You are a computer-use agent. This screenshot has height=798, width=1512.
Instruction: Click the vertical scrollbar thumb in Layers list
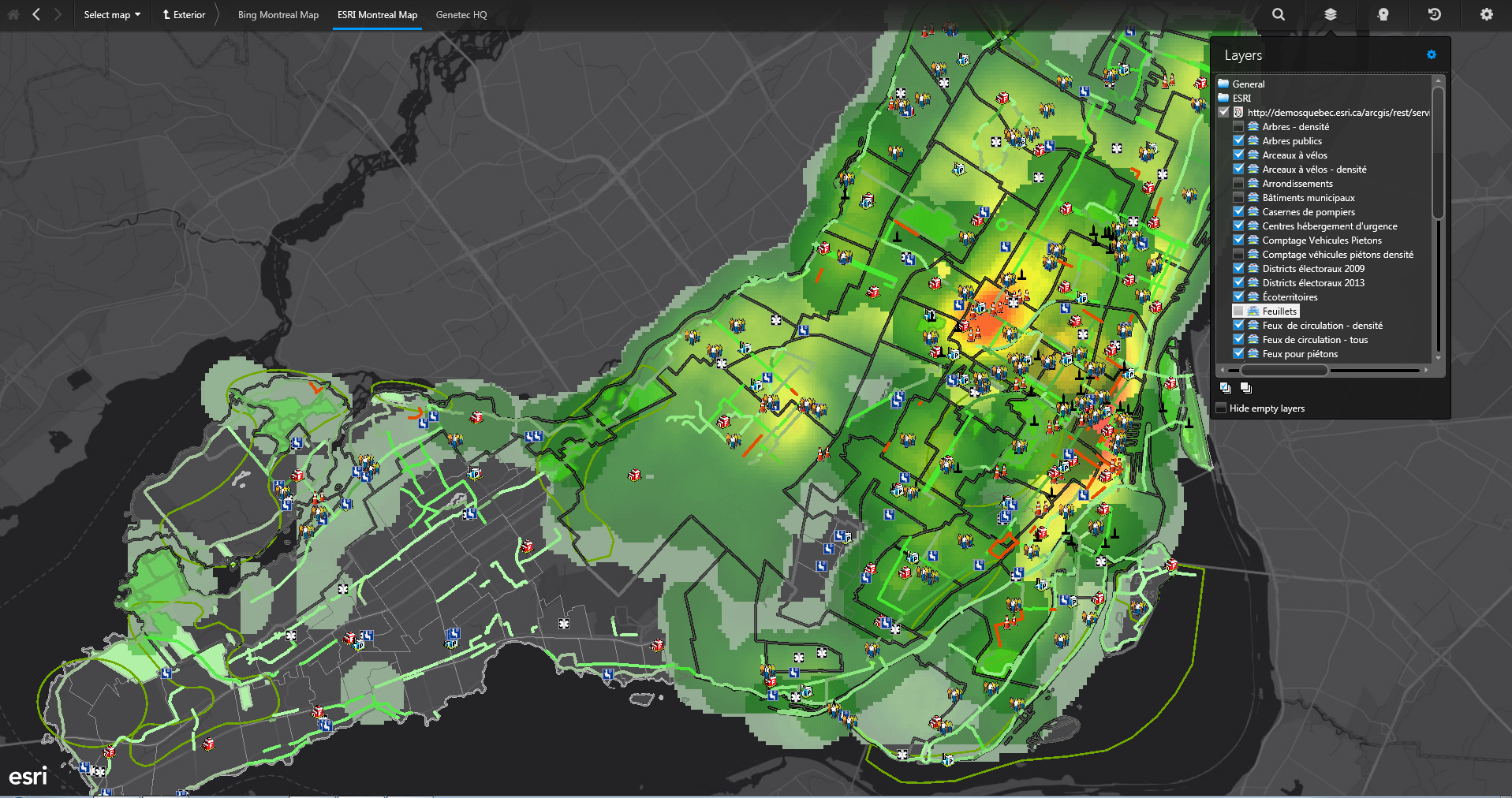pyautogui.click(x=1438, y=152)
